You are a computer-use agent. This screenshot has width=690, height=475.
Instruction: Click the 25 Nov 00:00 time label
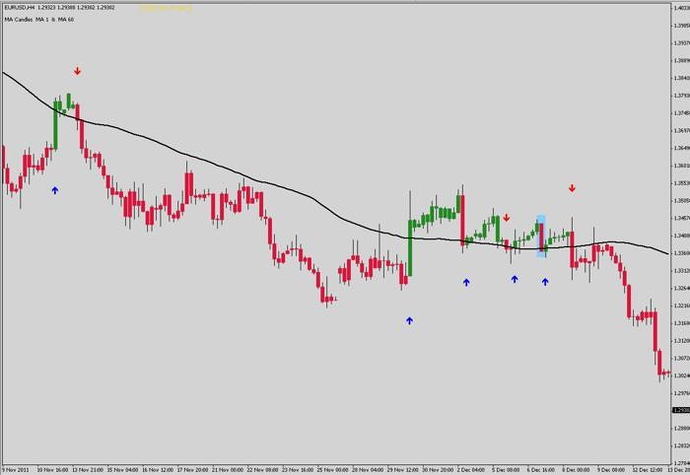(333, 469)
